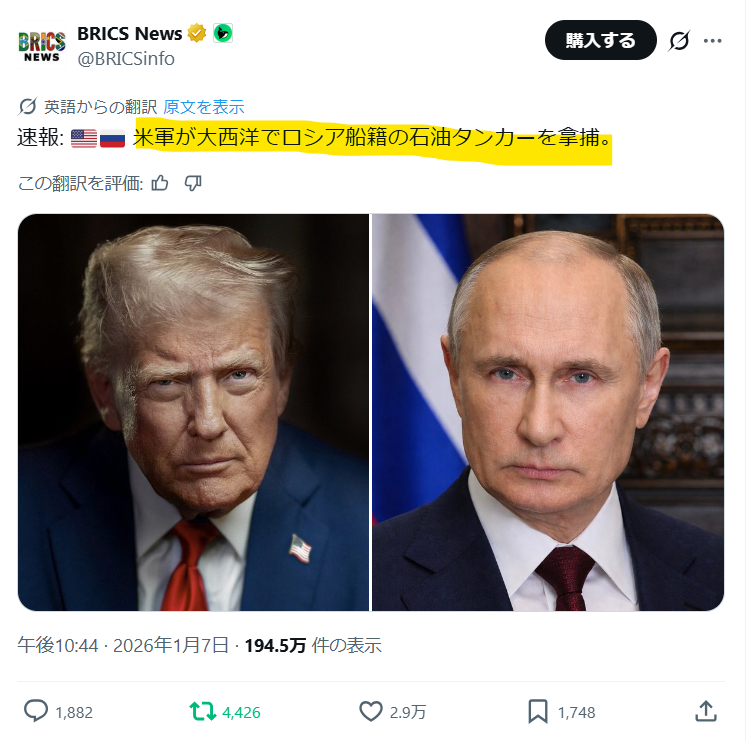
Task: Like the post with the heart icon
Action: pos(371,711)
